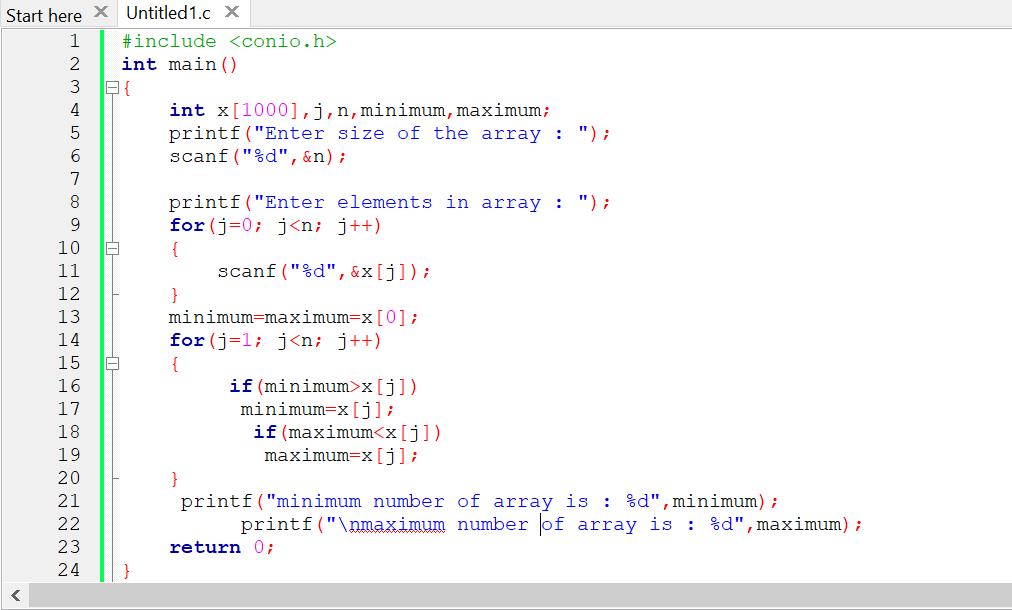Click on 'scanf("%d",&x[j]);' statement
1012x610 pixels.
[x=324, y=271]
